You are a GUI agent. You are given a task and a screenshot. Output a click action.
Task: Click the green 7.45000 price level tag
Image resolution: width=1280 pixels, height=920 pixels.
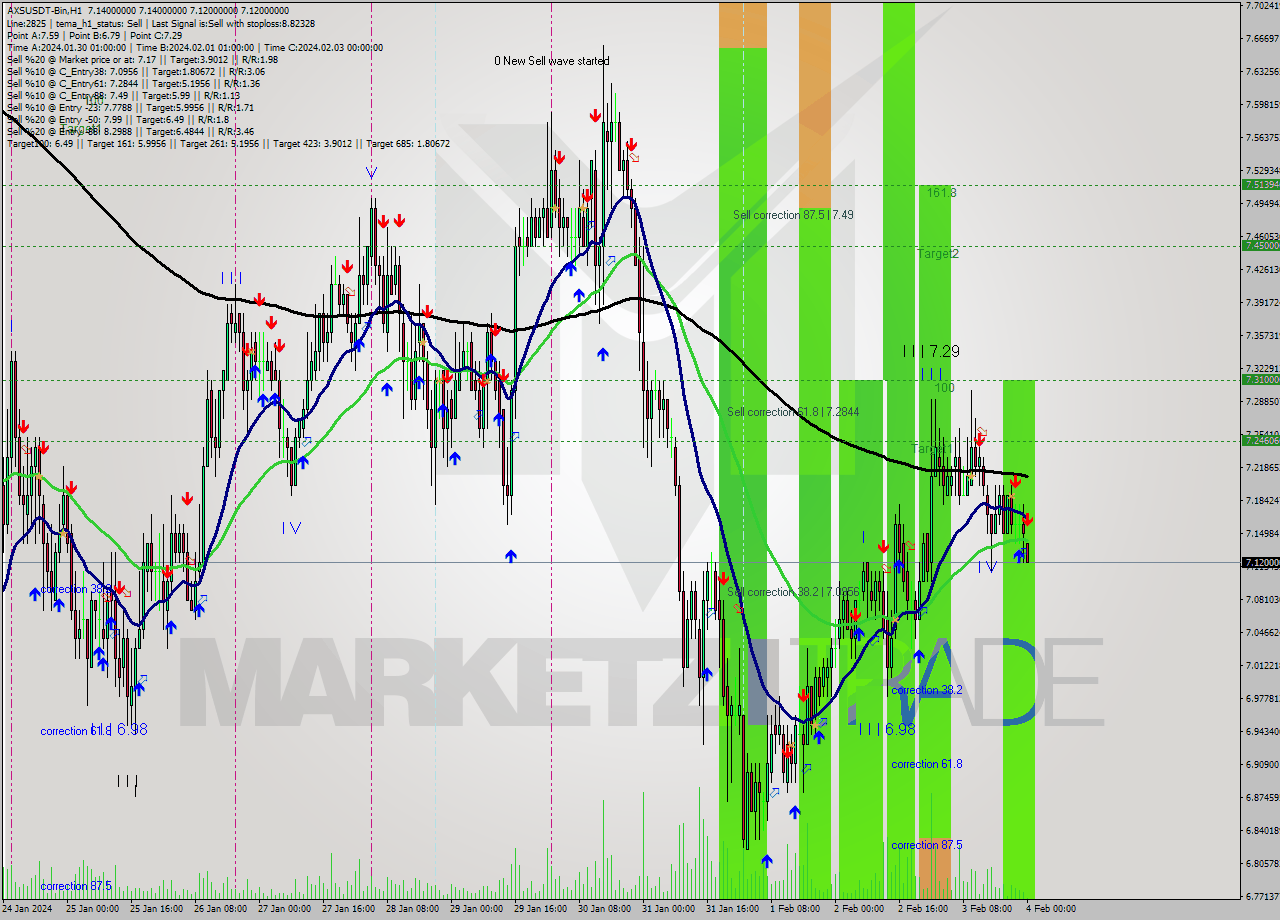pos(1260,245)
